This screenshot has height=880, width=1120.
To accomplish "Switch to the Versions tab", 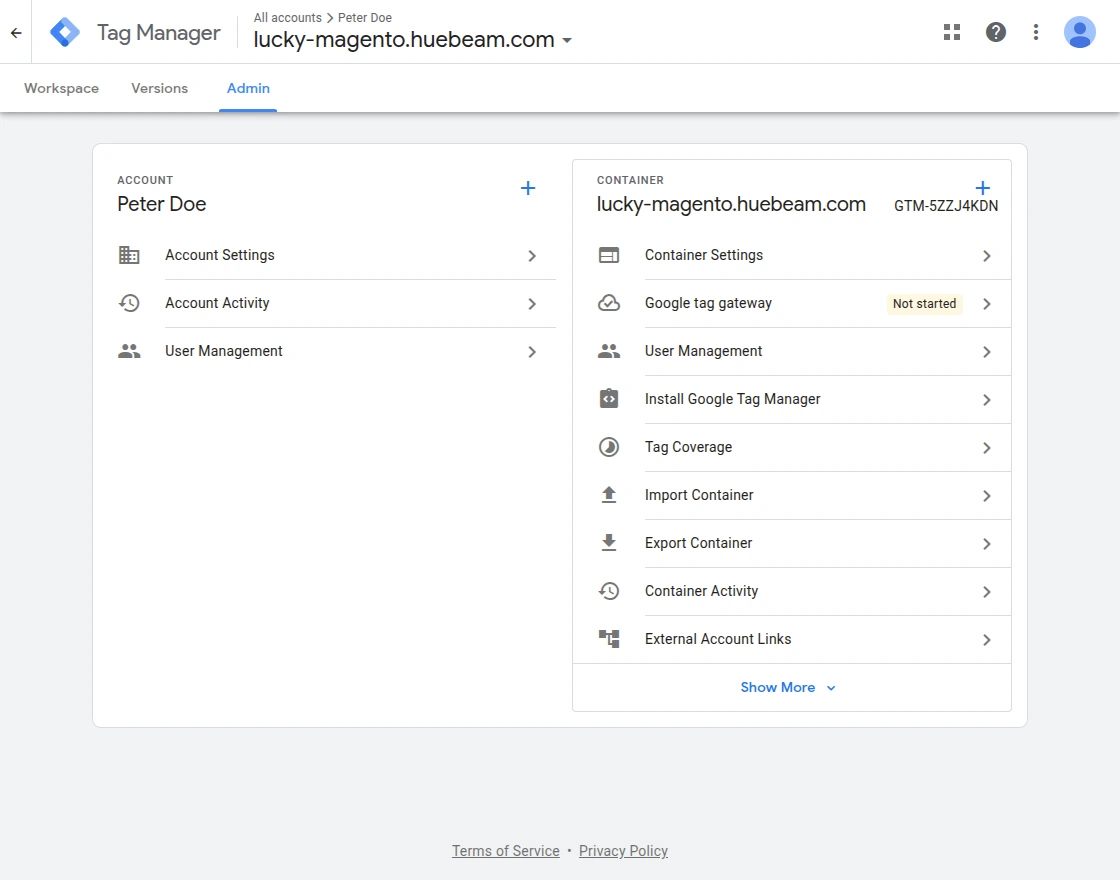I will 159,88.
